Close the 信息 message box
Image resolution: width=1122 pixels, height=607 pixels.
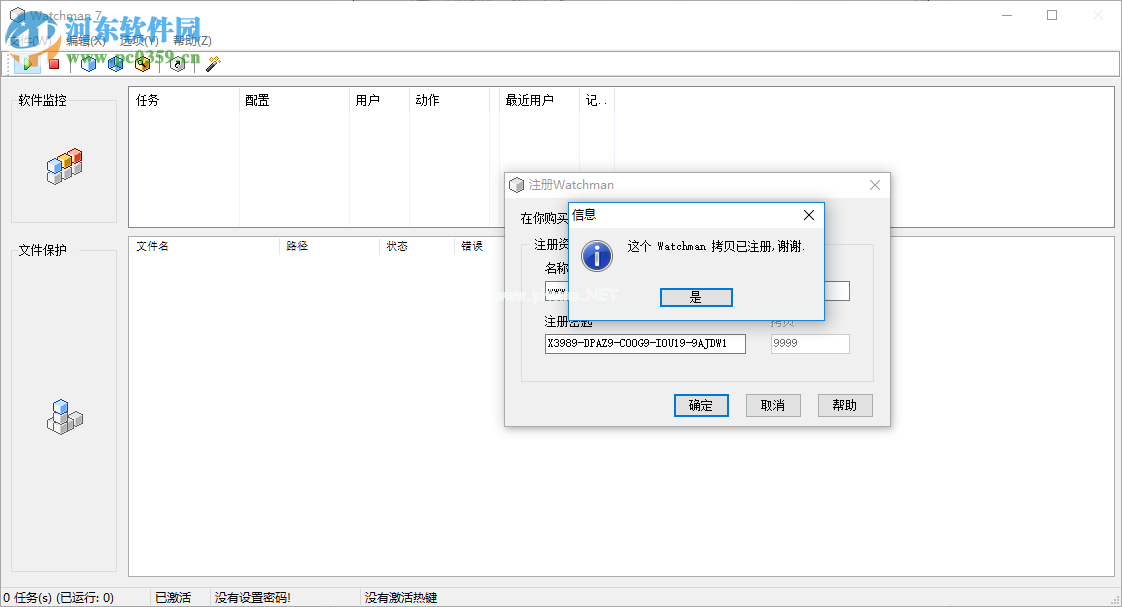[808, 215]
